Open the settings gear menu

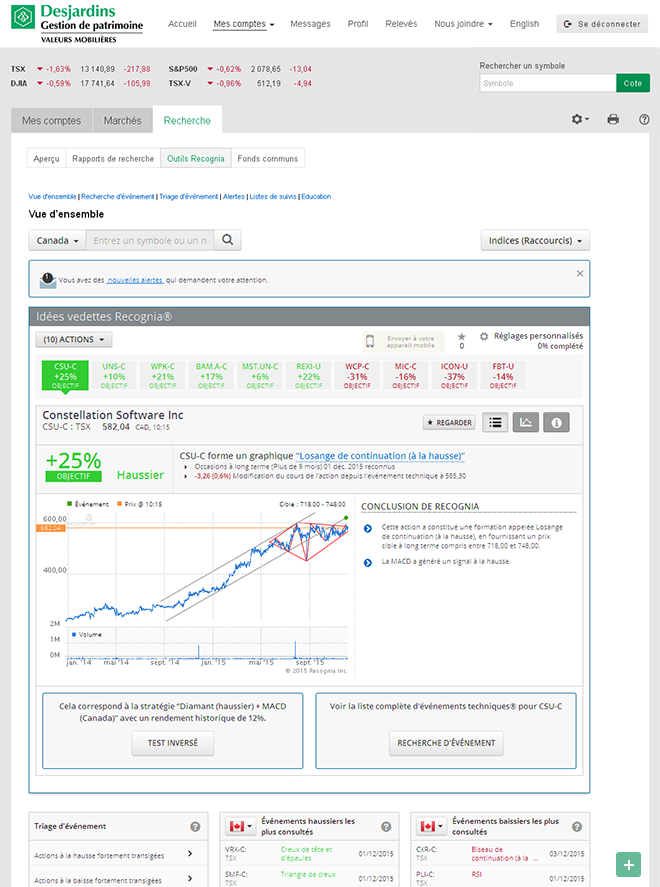(580, 119)
